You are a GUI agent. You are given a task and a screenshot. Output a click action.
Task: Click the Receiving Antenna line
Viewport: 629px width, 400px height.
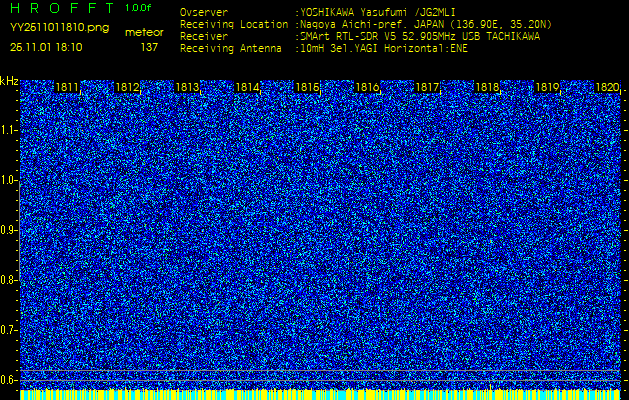[324, 49]
